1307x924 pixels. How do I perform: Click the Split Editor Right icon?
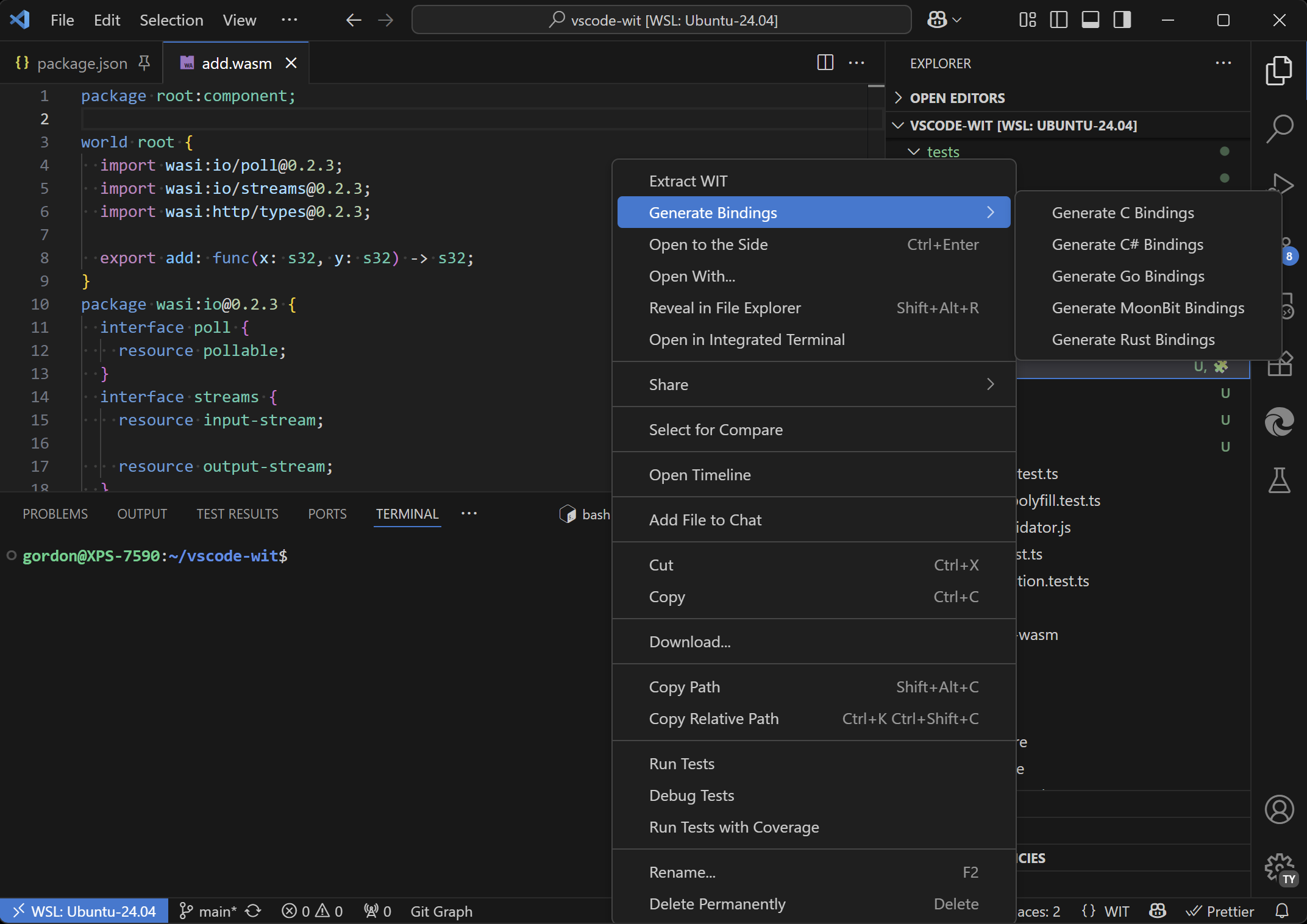[x=825, y=63]
